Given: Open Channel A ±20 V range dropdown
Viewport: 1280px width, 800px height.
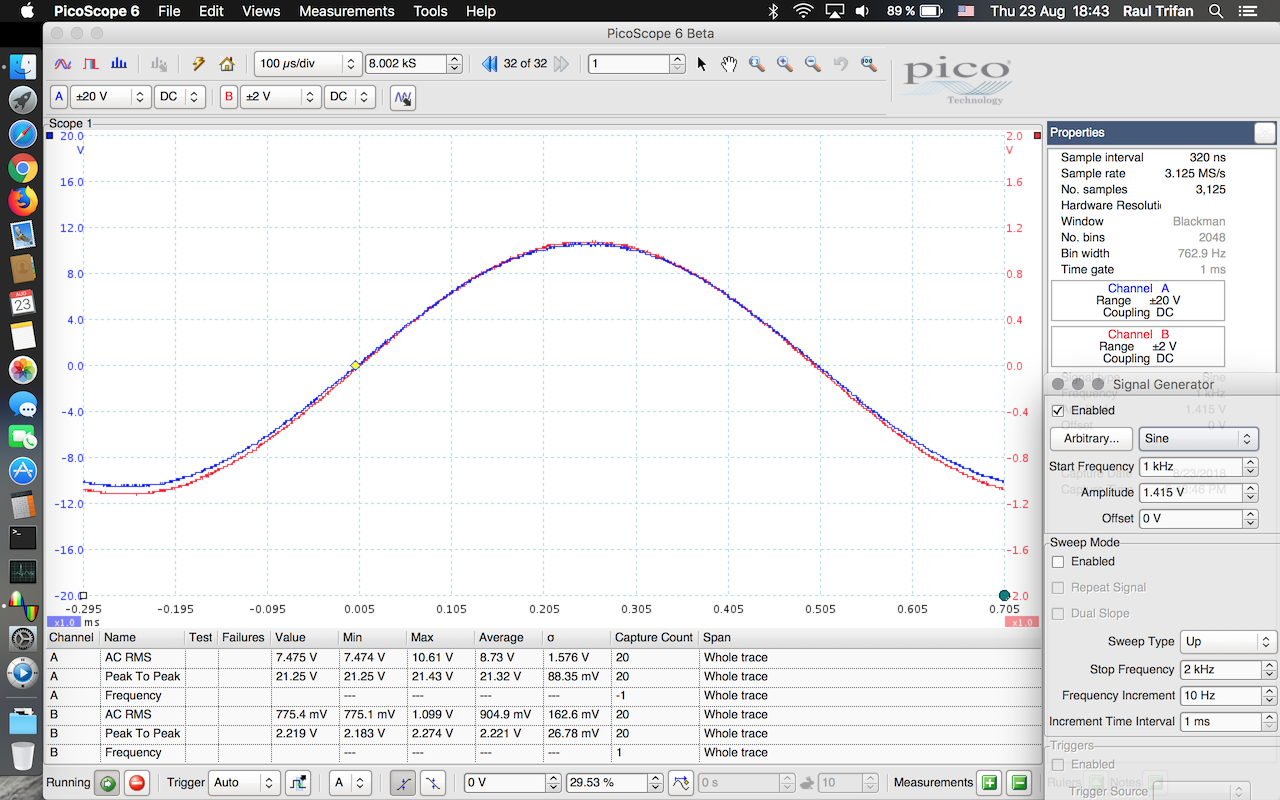Looking at the screenshot, I should click(110, 97).
